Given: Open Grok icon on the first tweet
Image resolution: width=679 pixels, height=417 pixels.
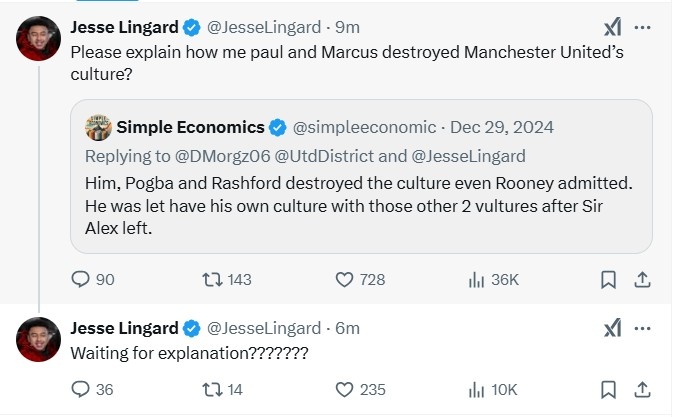Looking at the screenshot, I should tap(612, 26).
